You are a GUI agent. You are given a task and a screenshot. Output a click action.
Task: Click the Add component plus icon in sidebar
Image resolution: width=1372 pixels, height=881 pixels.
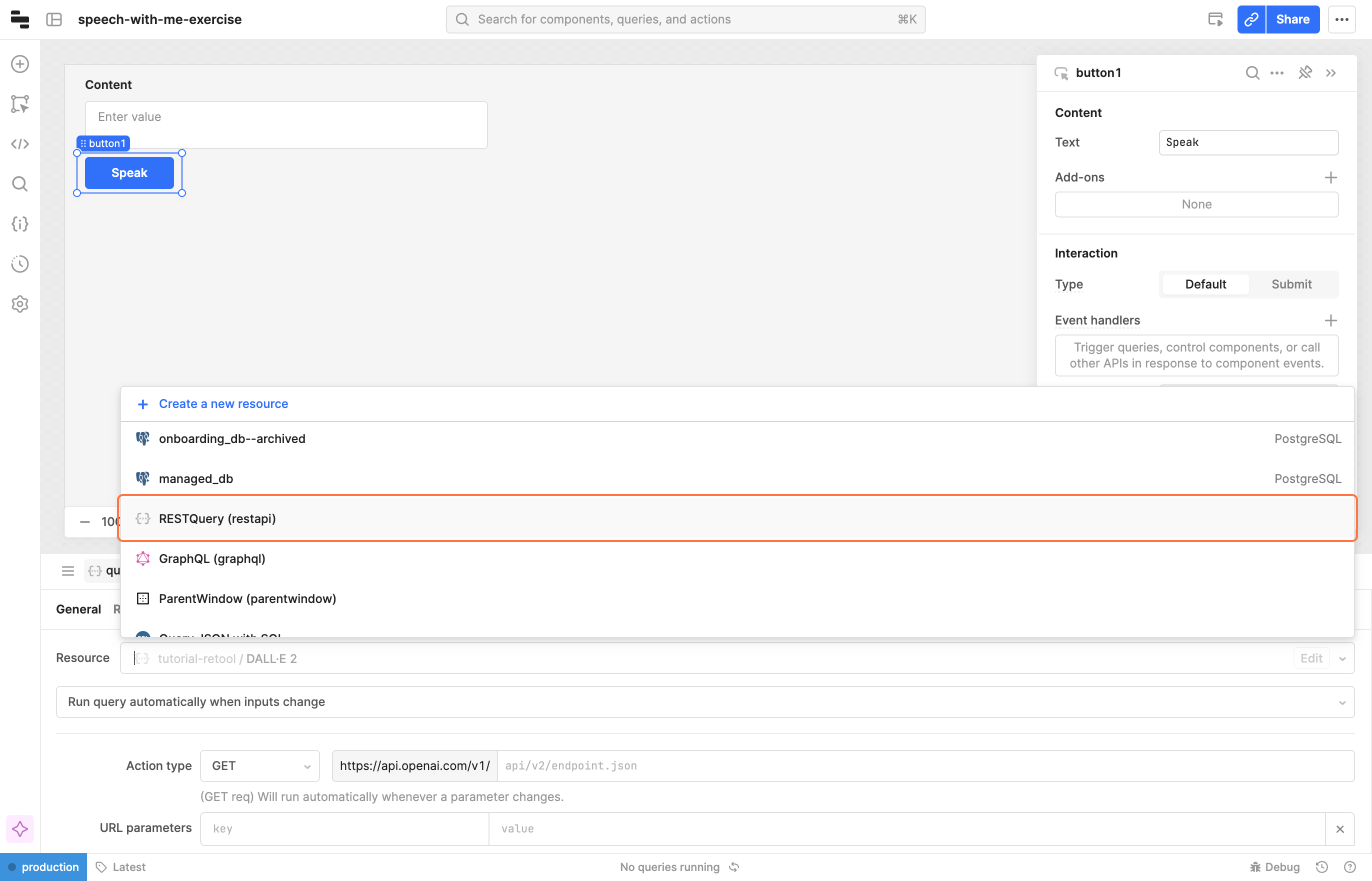(20, 64)
